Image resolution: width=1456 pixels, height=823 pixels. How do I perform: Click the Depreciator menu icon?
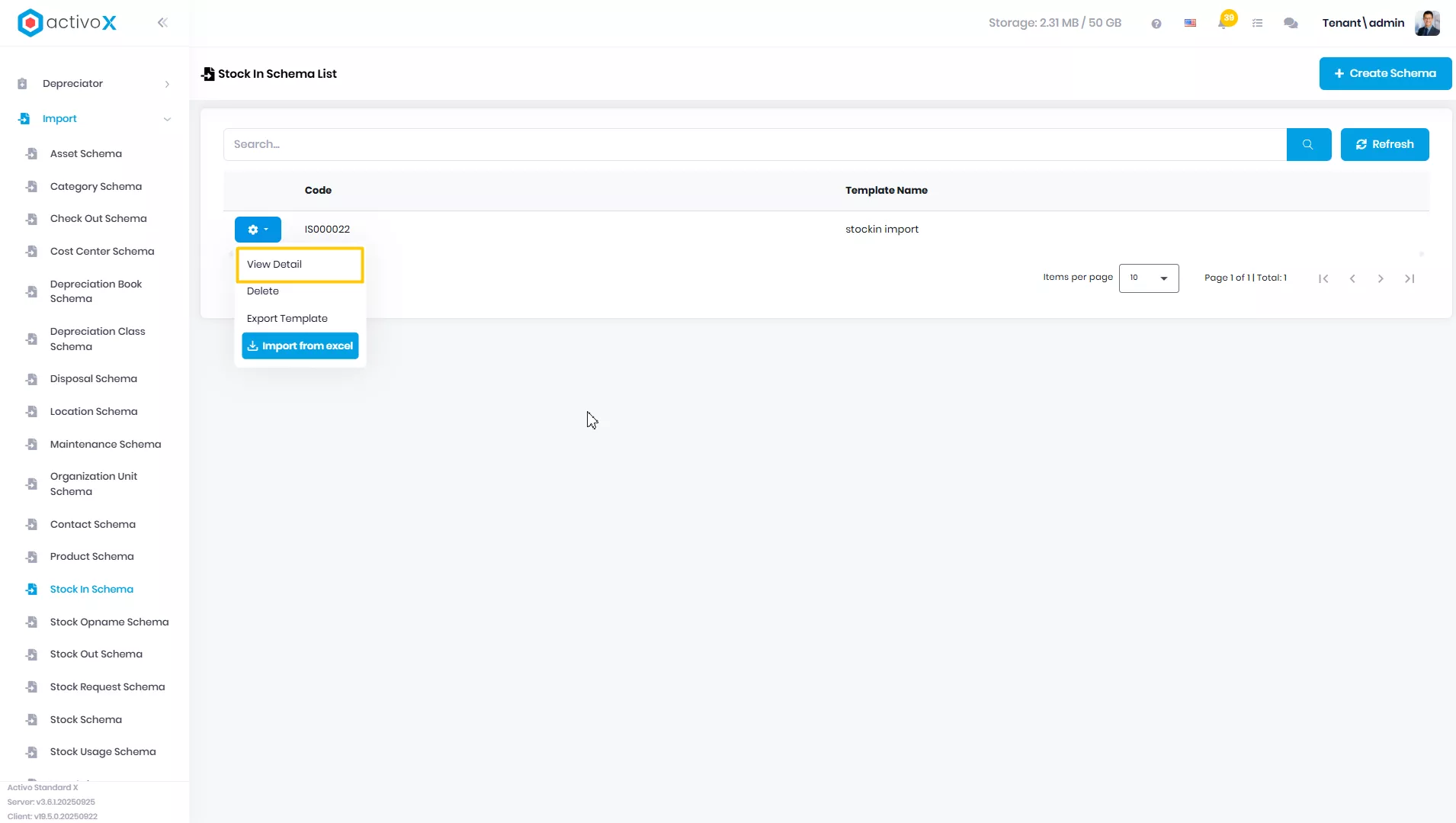[22, 84]
